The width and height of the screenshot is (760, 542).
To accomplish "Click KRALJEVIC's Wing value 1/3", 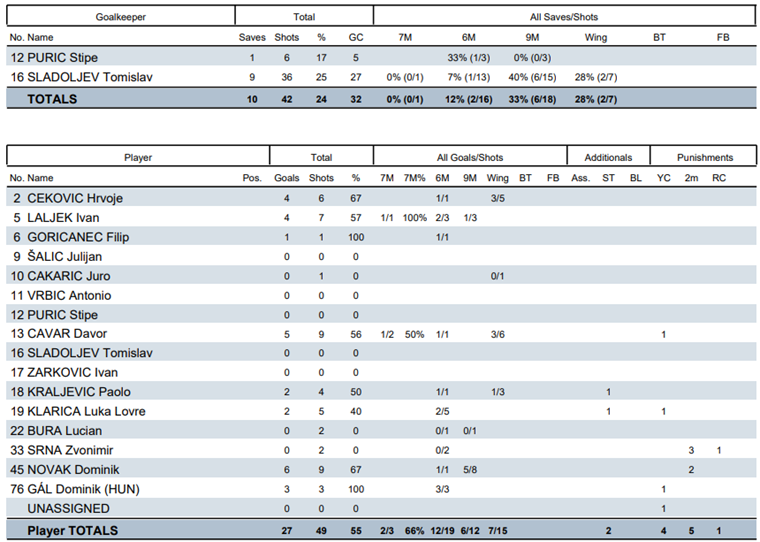I will (497, 392).
